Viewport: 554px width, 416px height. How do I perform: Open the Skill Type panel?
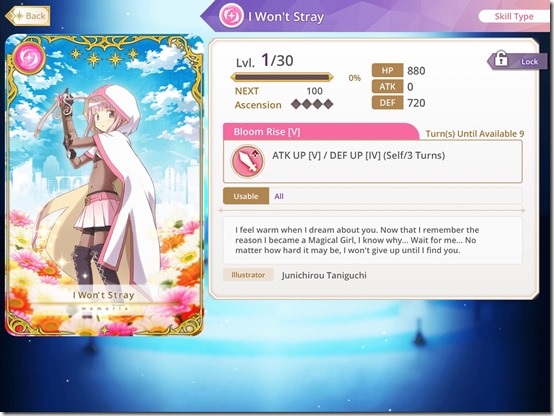click(514, 17)
